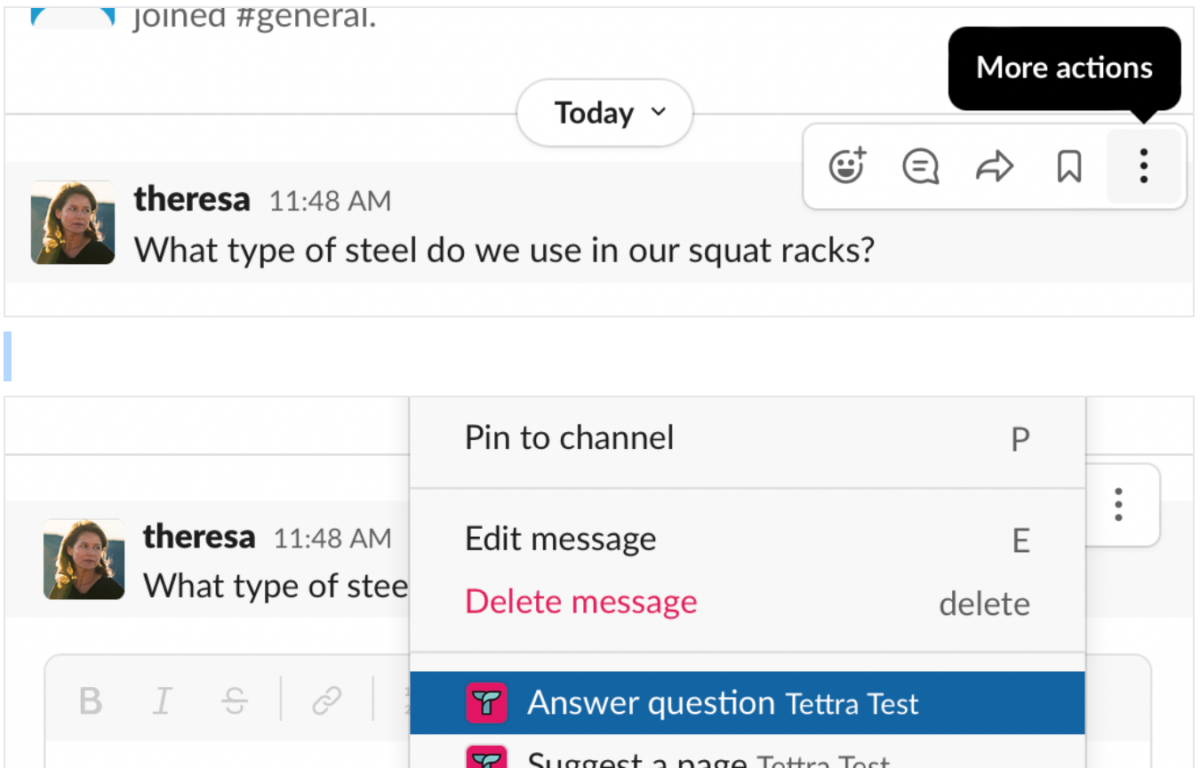Select Pin to channel from the menu
This screenshot has width=1200, height=768.
(x=568, y=437)
